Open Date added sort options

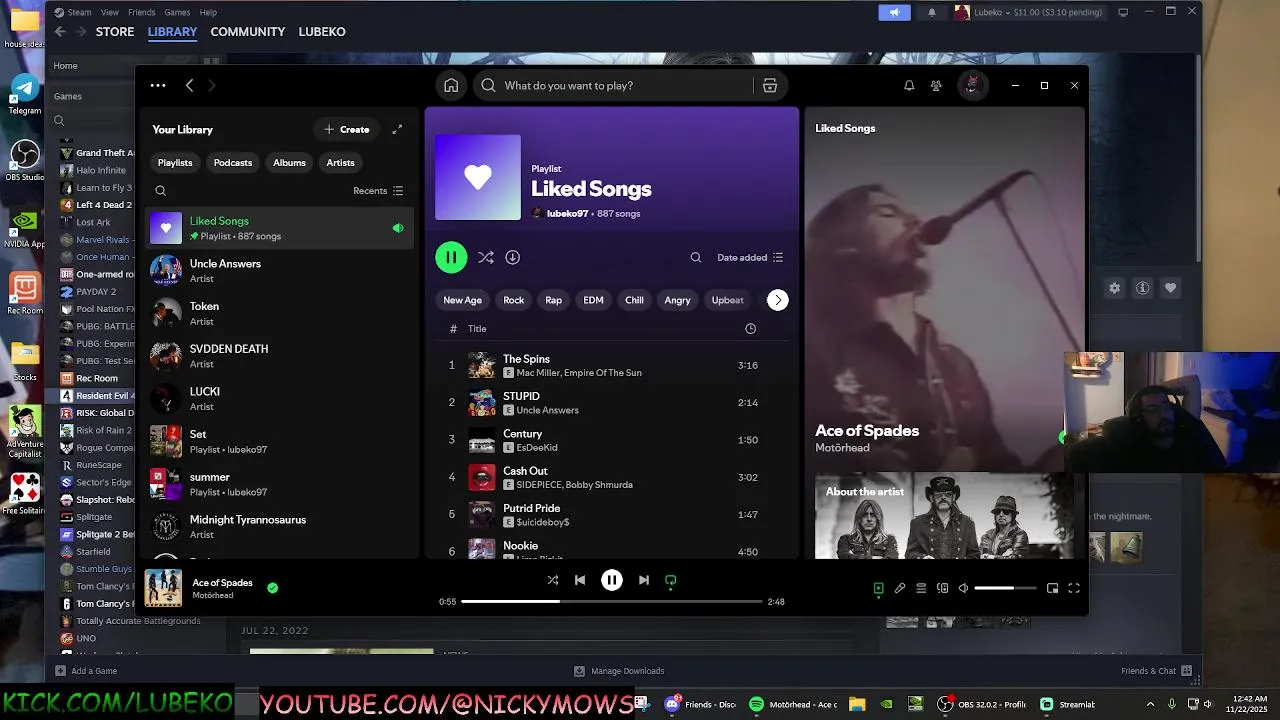click(750, 257)
